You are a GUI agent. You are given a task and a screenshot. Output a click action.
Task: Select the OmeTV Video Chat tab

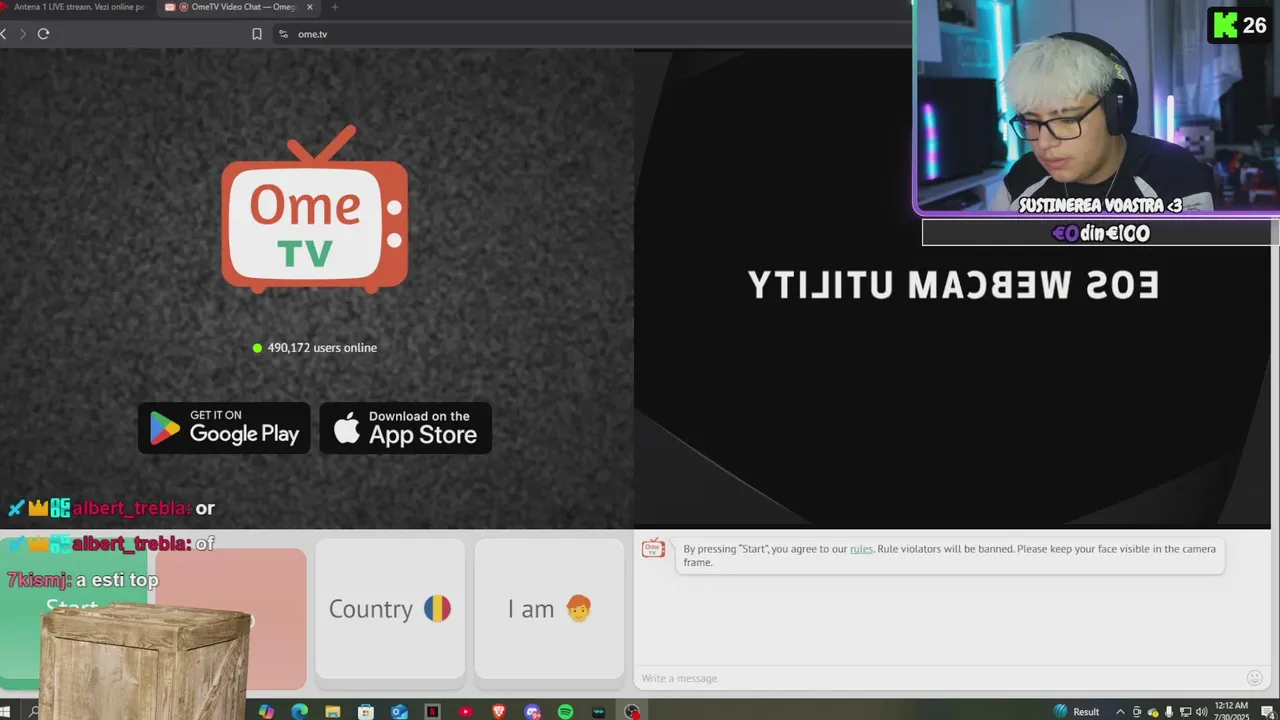240,7
